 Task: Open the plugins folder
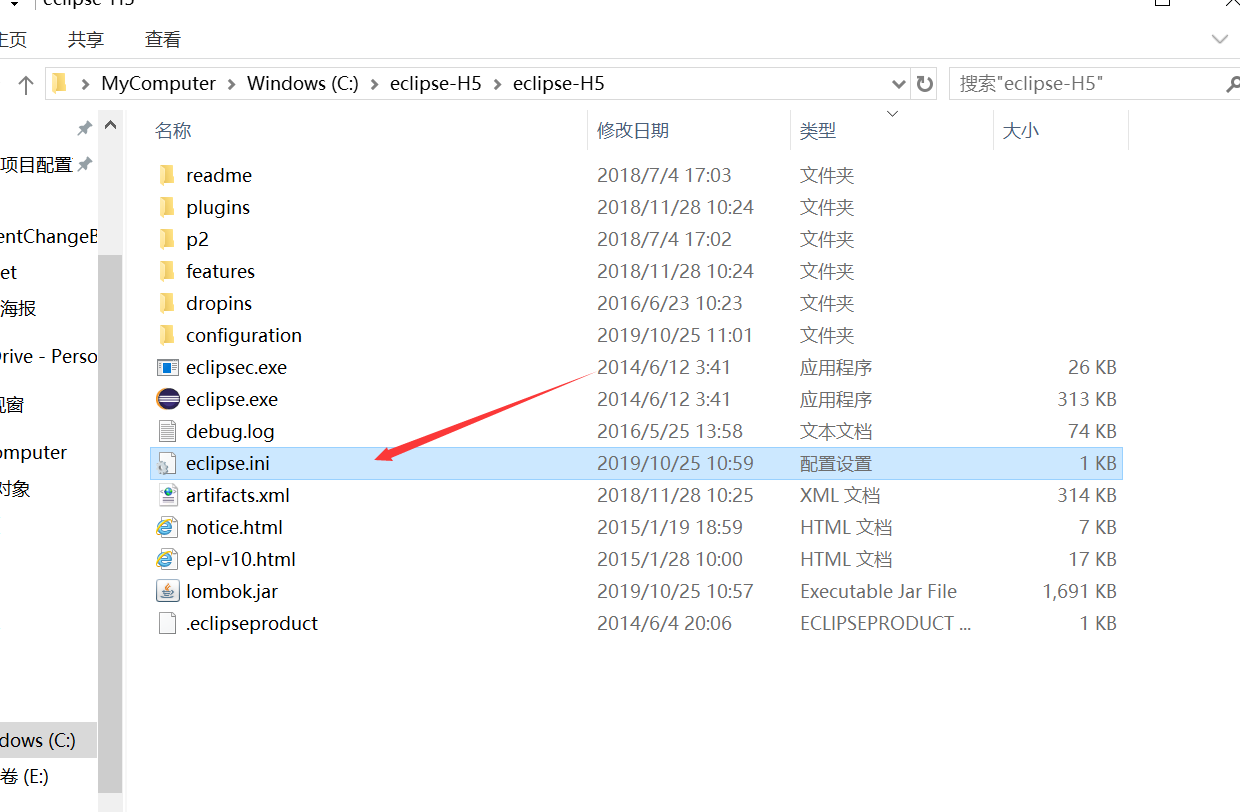point(217,207)
